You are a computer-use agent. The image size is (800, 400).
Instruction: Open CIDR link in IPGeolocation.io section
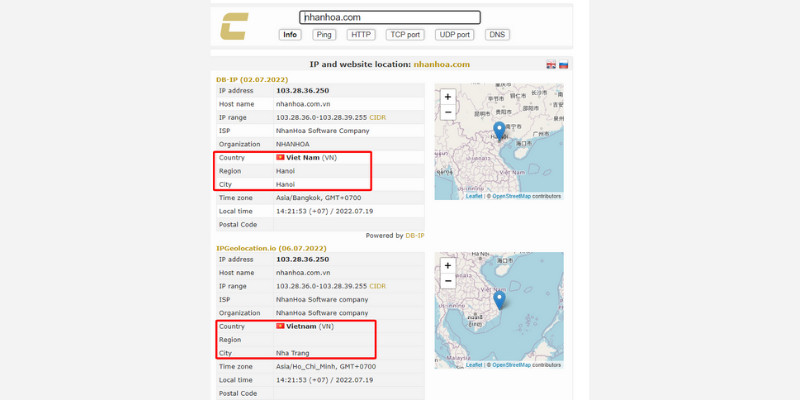pyautogui.click(x=378, y=286)
